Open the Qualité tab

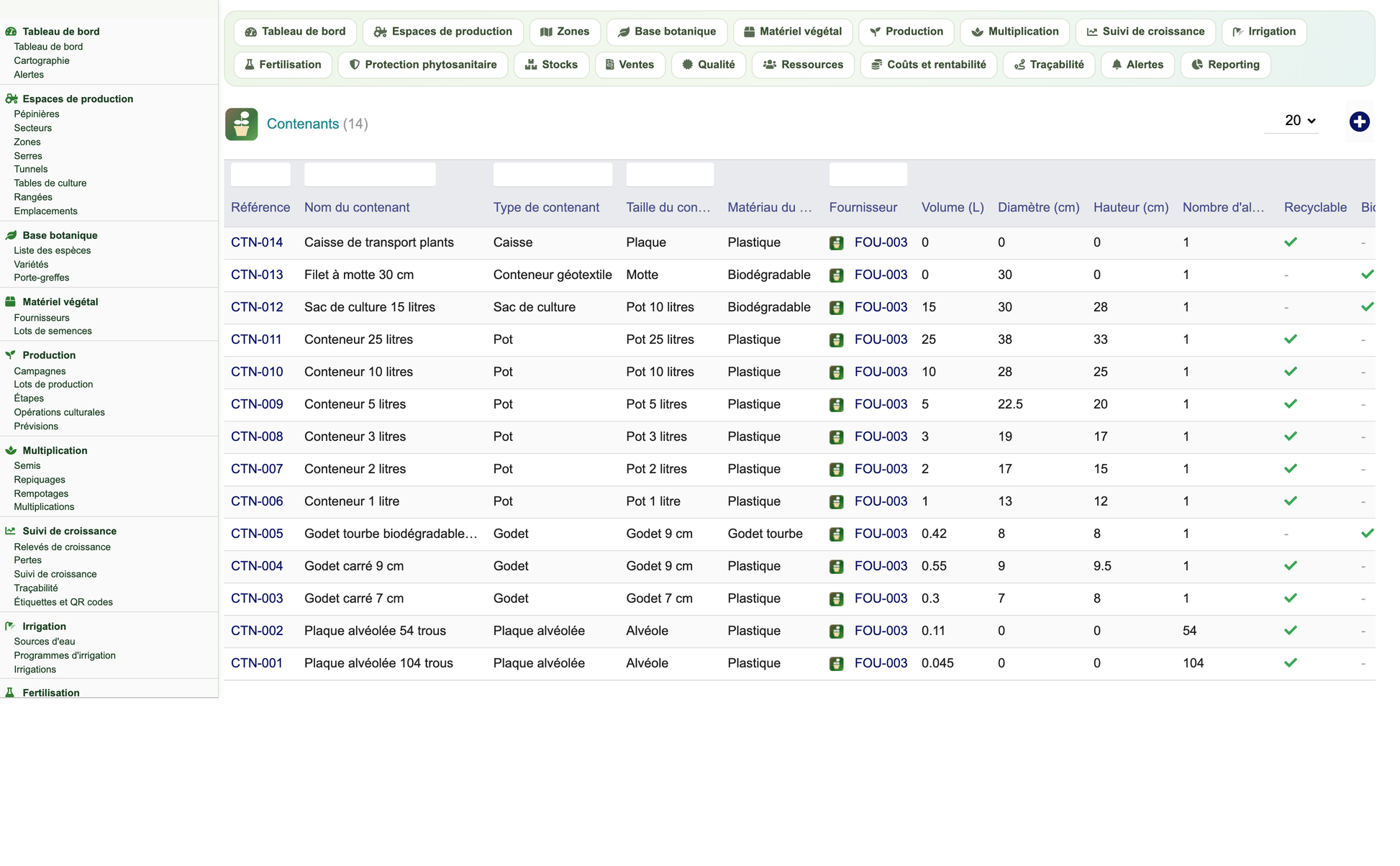(709, 65)
